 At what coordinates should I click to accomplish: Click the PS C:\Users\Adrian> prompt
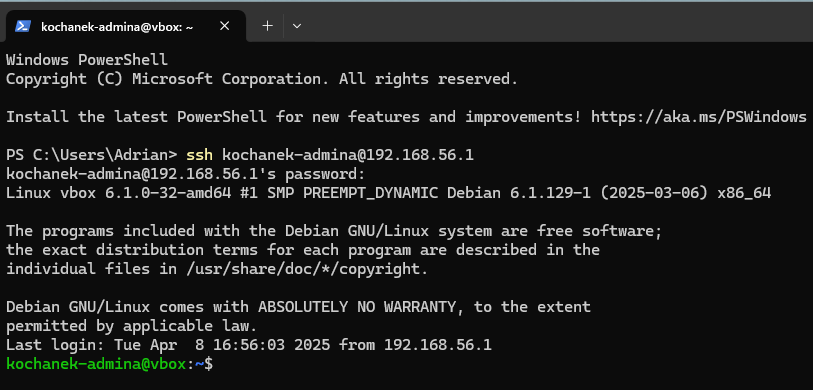tap(92, 155)
